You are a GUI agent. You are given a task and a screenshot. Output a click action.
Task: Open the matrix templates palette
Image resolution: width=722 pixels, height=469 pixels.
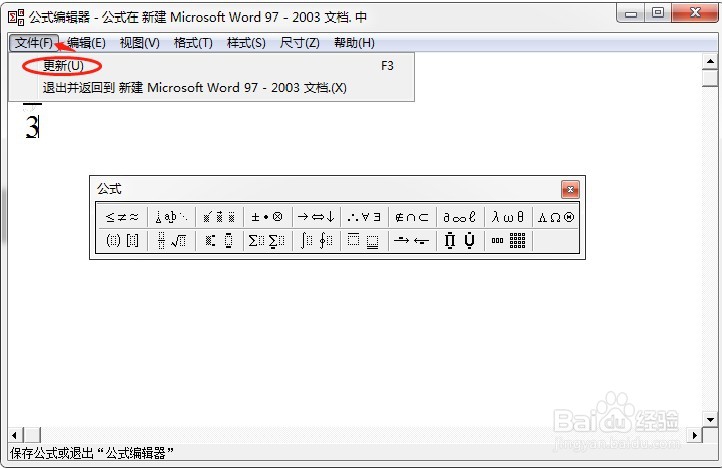(508, 240)
